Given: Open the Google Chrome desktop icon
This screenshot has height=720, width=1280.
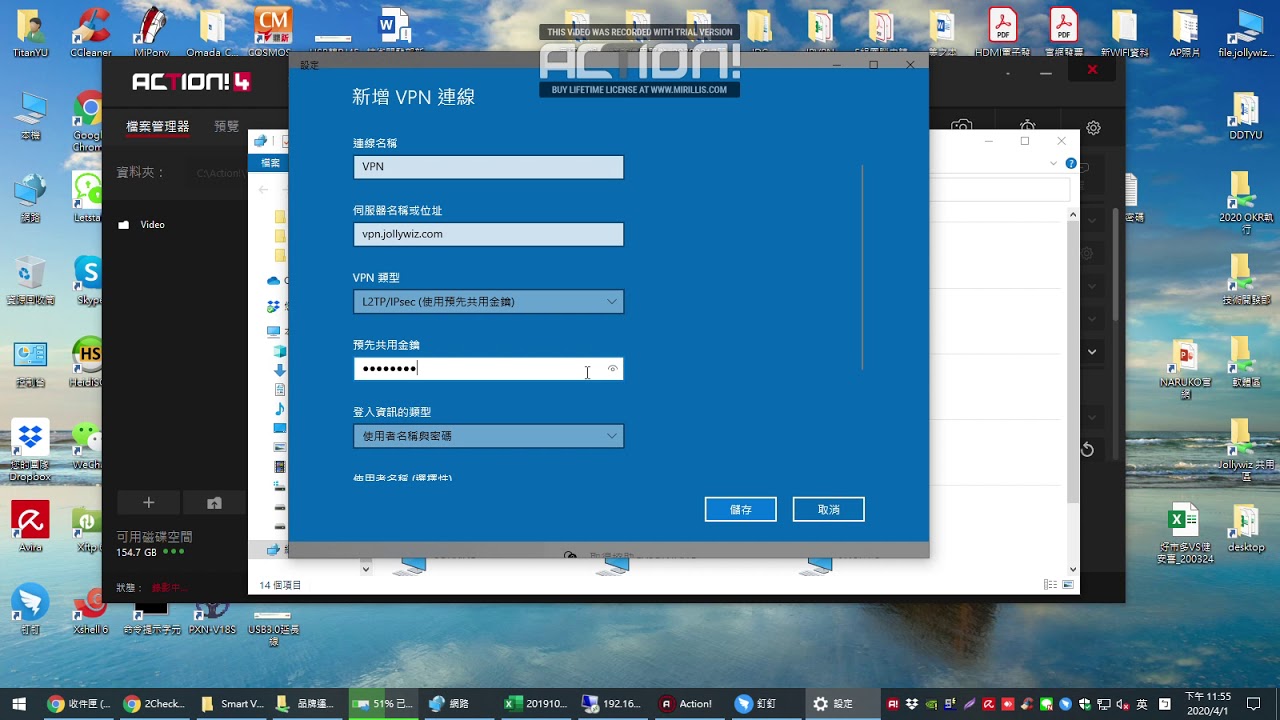Looking at the screenshot, I should [x=88, y=122].
